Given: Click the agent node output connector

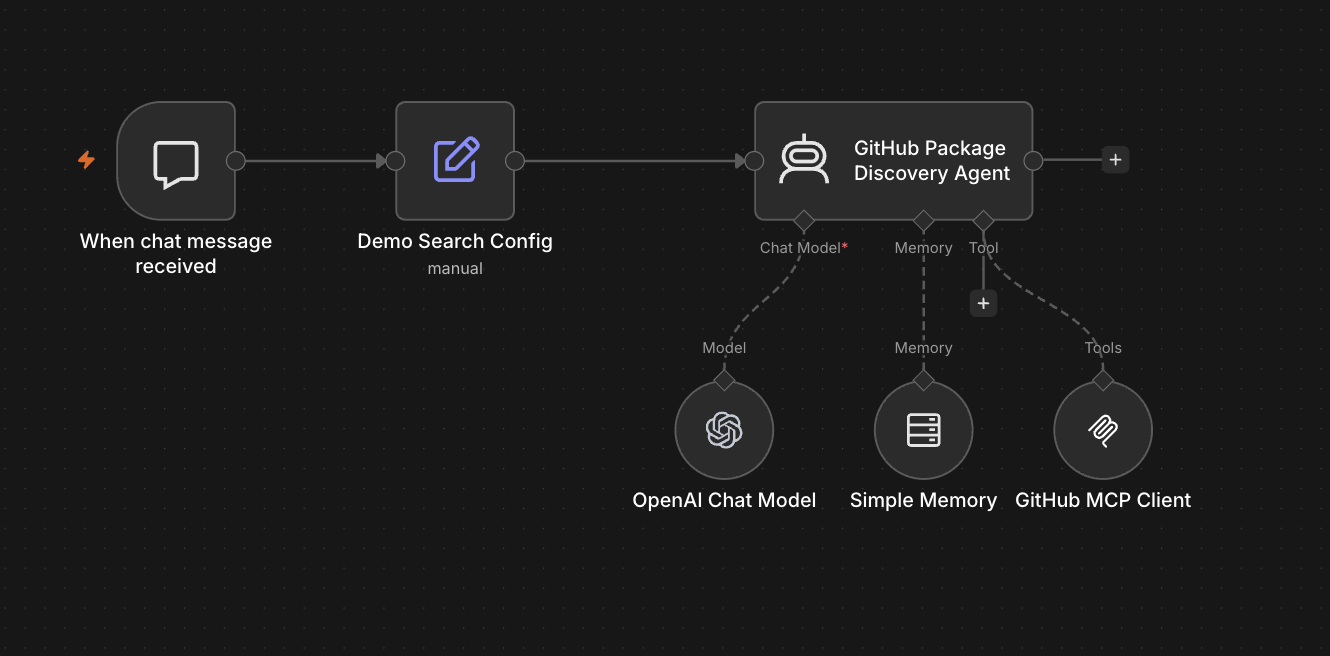Looking at the screenshot, I should (1033, 161).
